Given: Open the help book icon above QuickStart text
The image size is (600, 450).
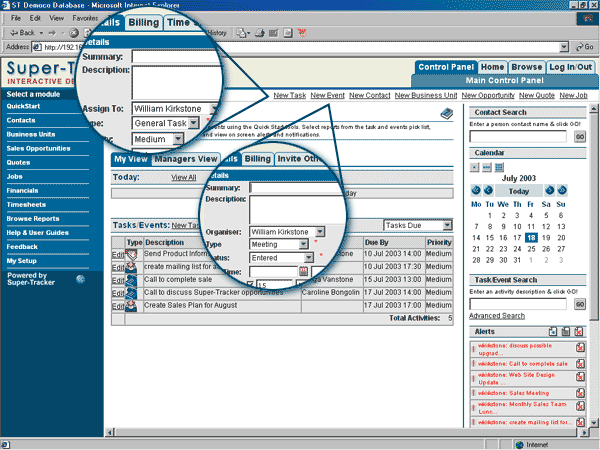Looking at the screenshot, I should (x=447, y=113).
